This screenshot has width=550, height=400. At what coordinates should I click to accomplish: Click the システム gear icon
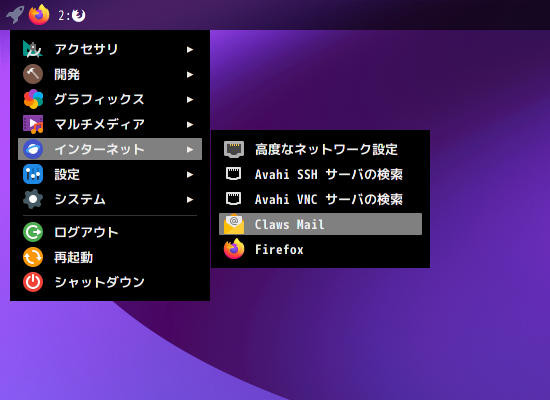(x=33, y=199)
